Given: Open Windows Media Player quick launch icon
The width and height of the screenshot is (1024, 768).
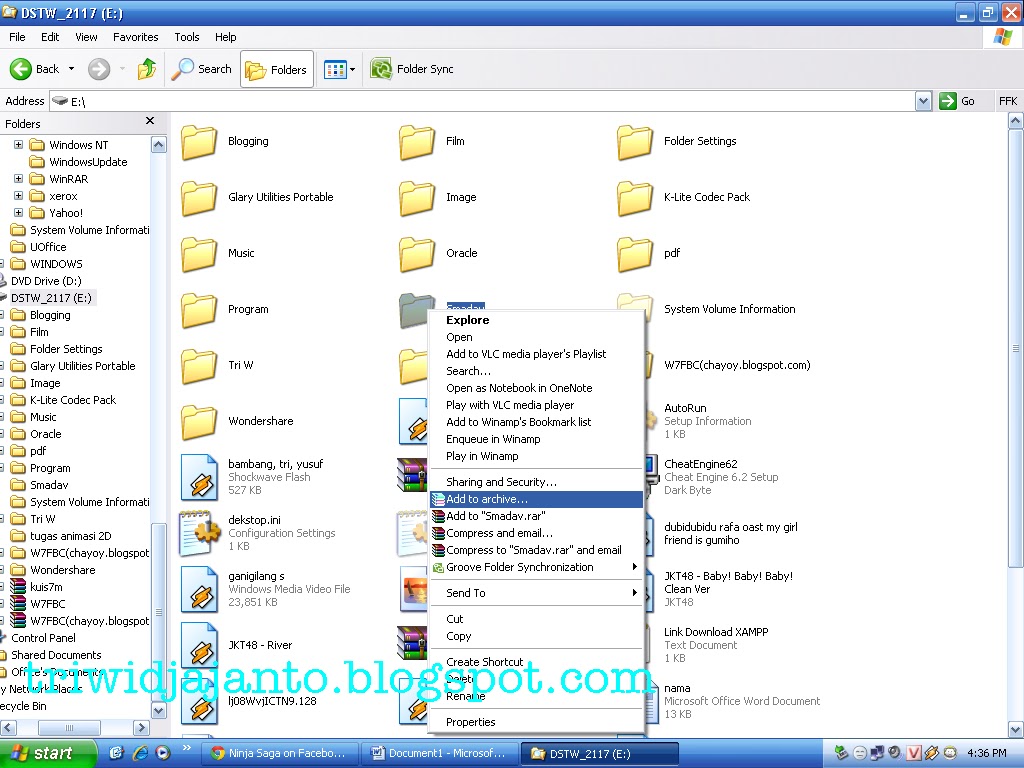Looking at the screenshot, I should pyautogui.click(x=163, y=753).
